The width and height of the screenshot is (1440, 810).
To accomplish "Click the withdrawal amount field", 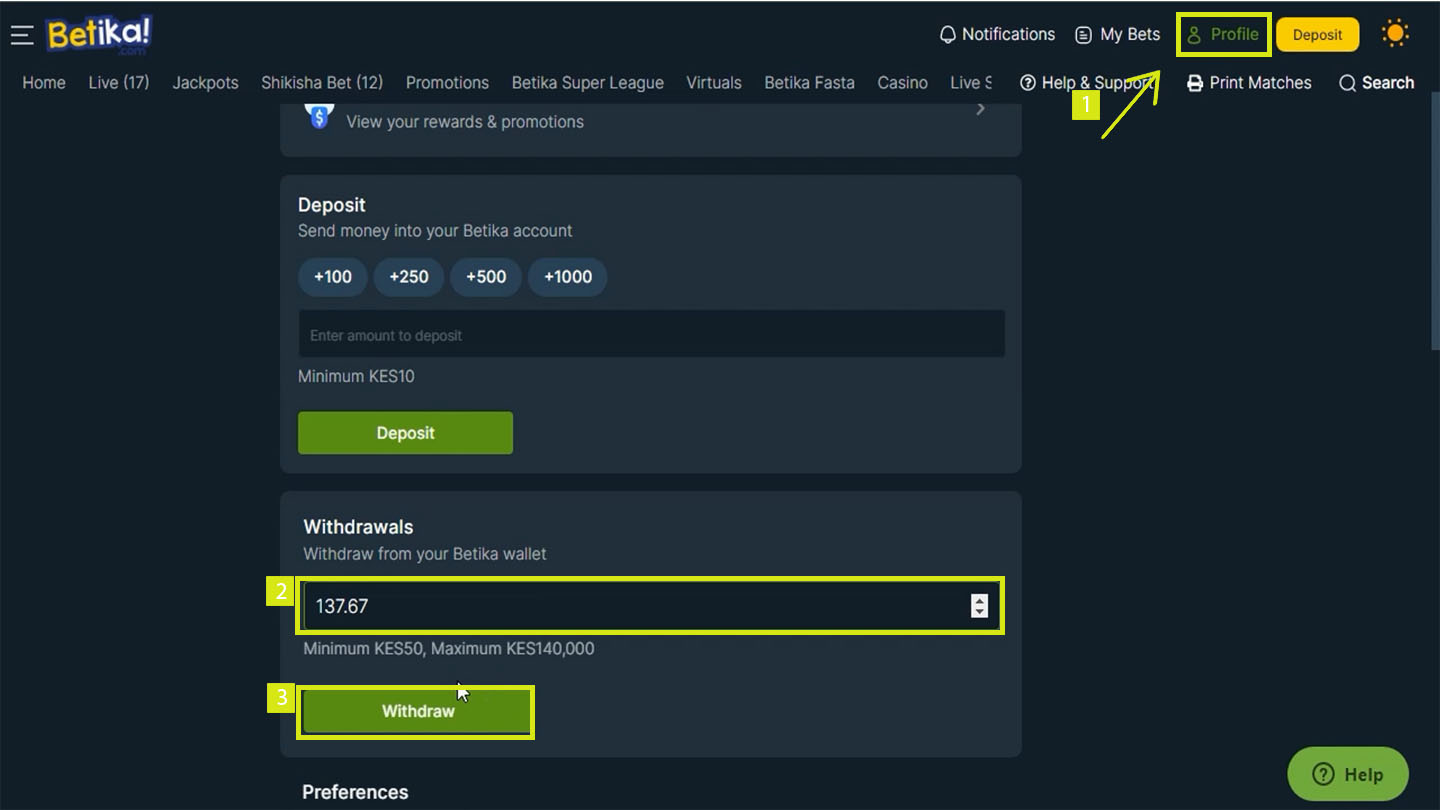I will pos(650,606).
